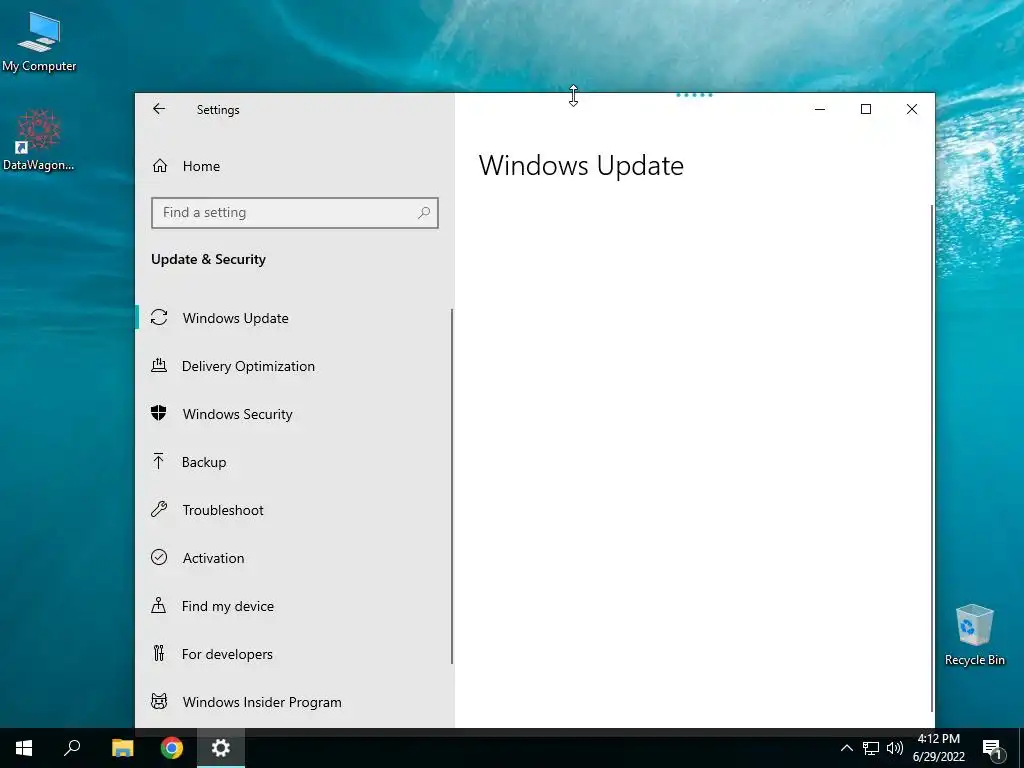Viewport: 1024px width, 768px height.
Task: Select the Windows Security shield icon
Action: pos(159,413)
